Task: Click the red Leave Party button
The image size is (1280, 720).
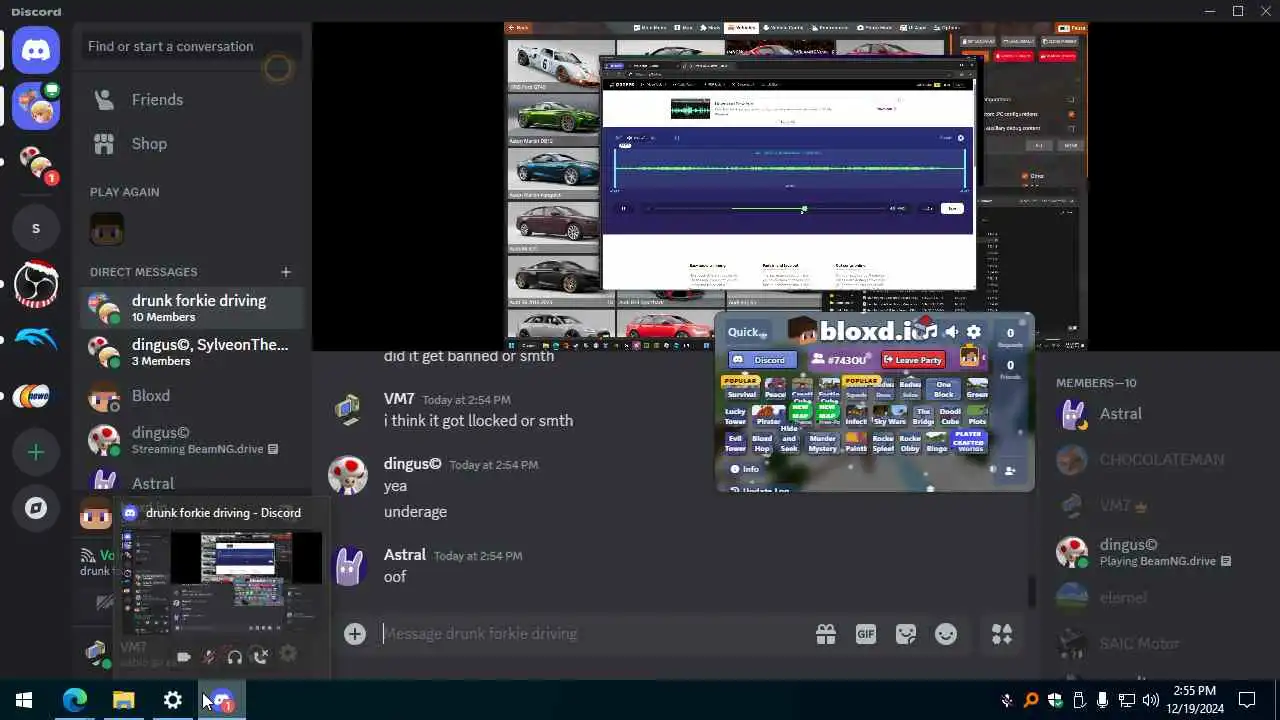Action: pyautogui.click(x=913, y=360)
